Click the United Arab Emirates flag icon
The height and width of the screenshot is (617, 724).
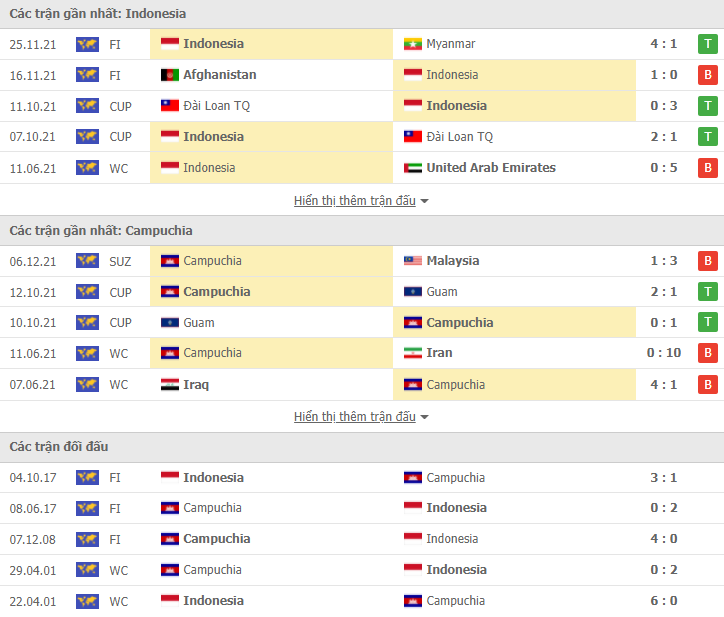tap(412, 168)
